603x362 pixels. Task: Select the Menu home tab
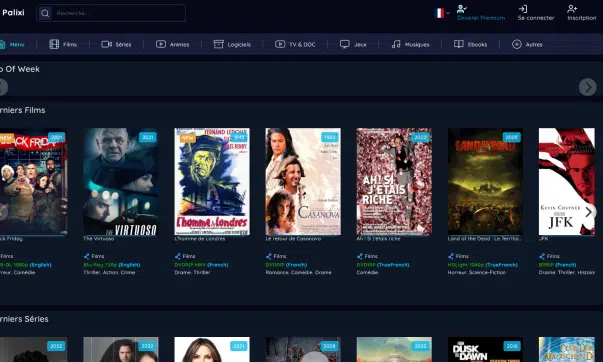tap(12, 44)
